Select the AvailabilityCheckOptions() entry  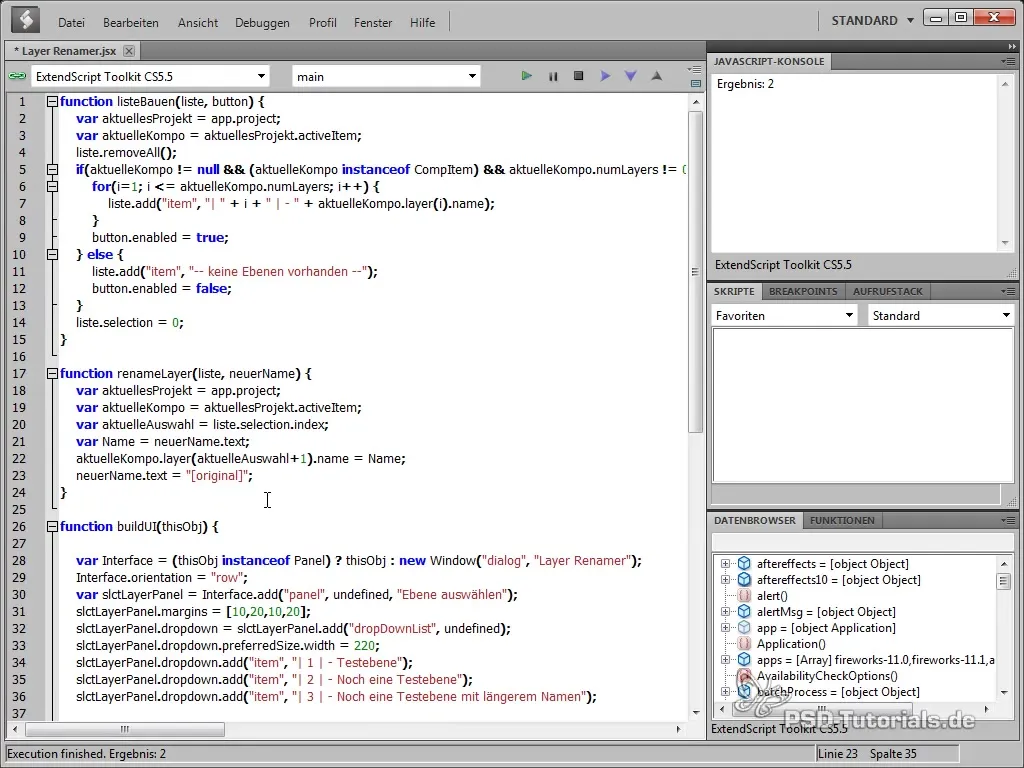[x=827, y=676]
